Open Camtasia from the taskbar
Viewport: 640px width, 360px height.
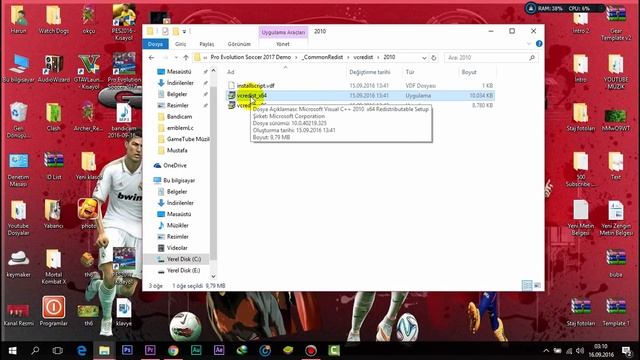334,350
